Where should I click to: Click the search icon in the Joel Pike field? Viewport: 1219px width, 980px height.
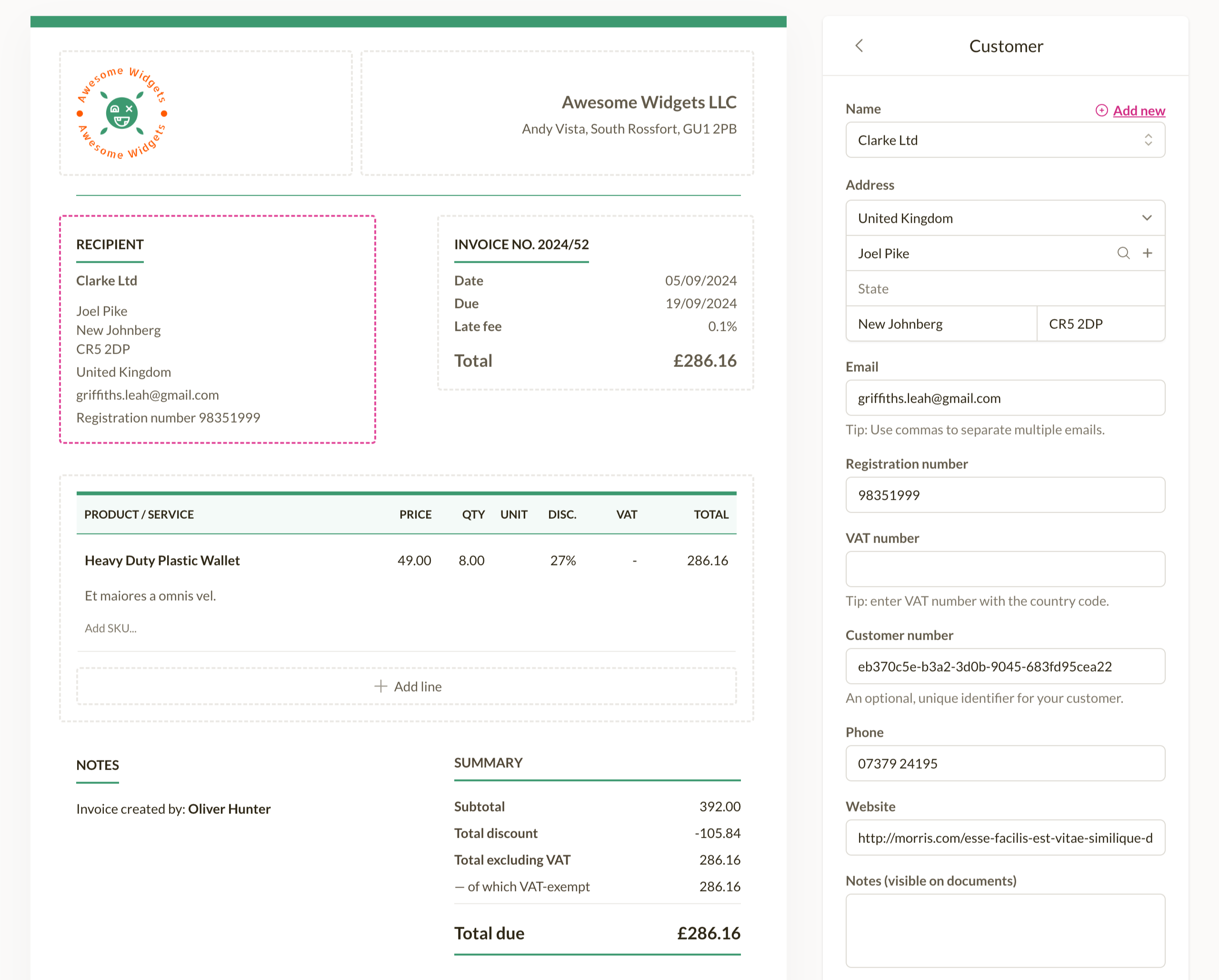1123,253
